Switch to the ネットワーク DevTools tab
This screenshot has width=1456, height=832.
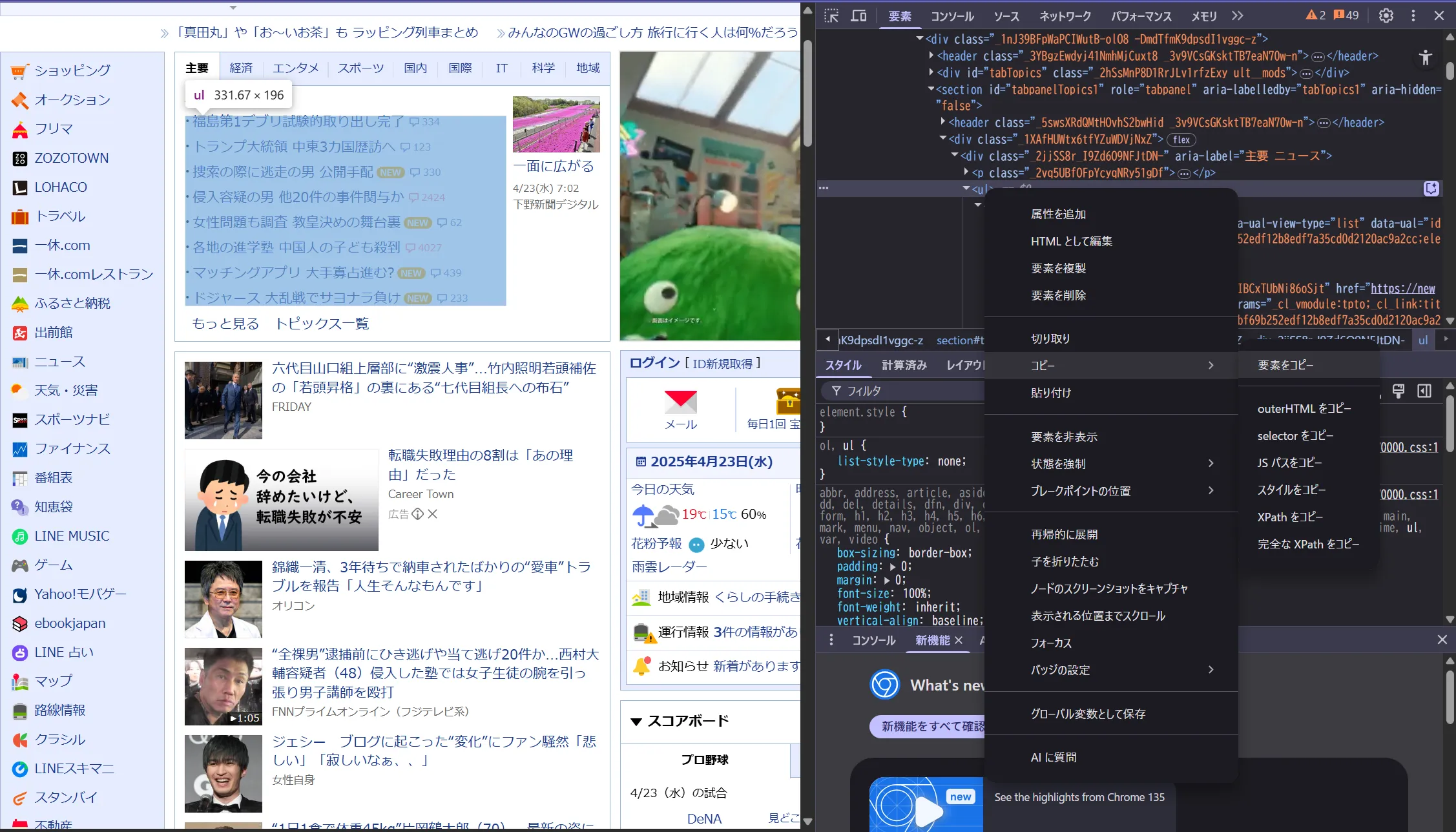point(1065,17)
